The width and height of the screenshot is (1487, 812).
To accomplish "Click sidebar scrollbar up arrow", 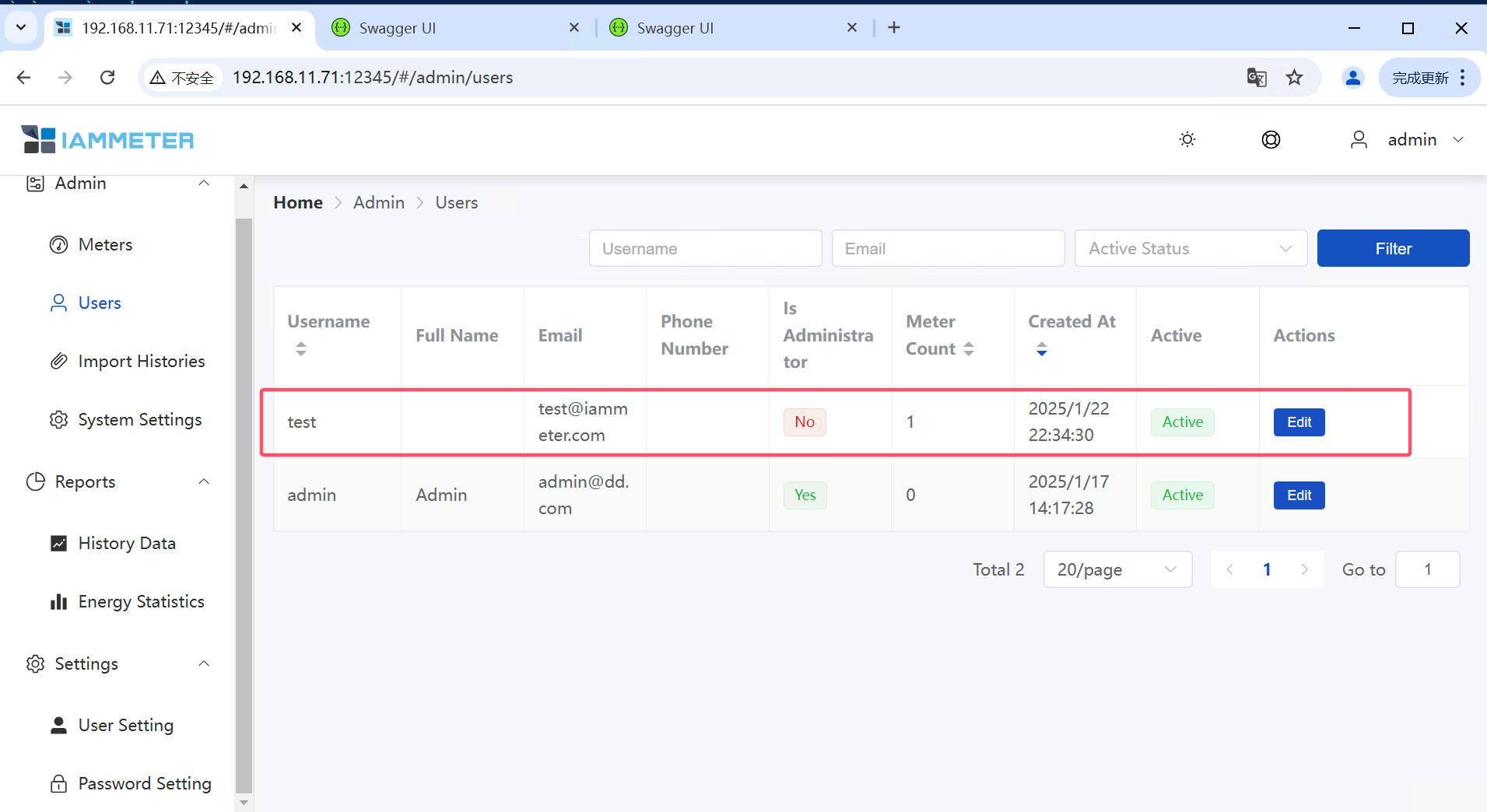I will click(x=244, y=186).
